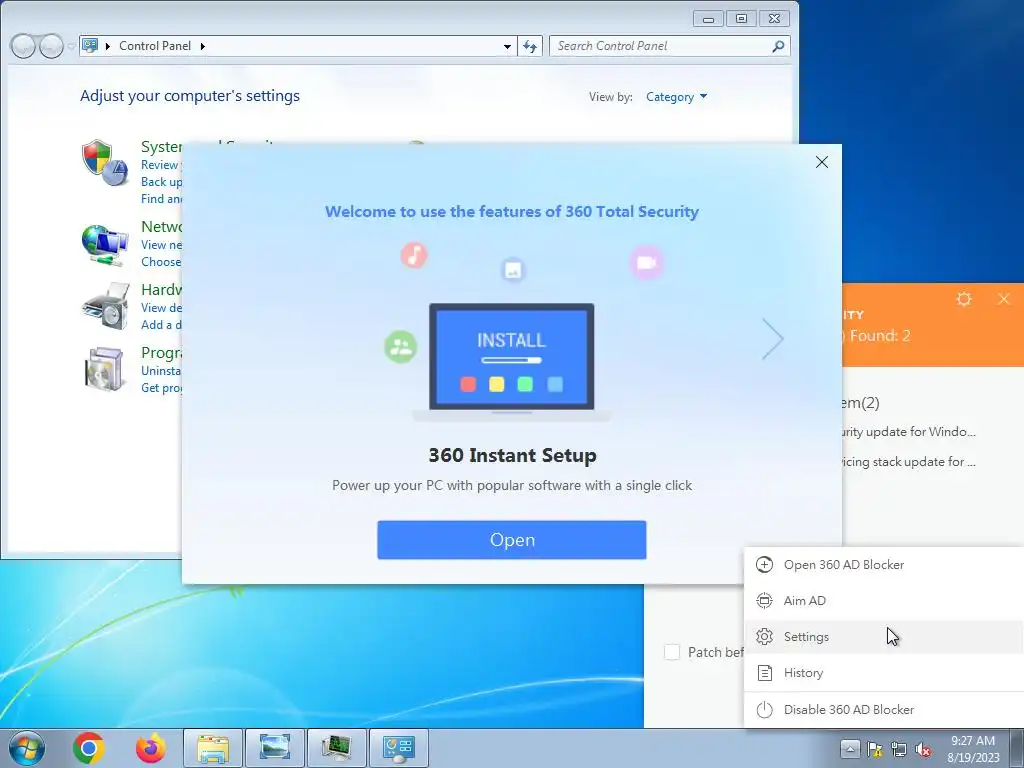Advance to next feature slide with right arrow

coord(773,339)
